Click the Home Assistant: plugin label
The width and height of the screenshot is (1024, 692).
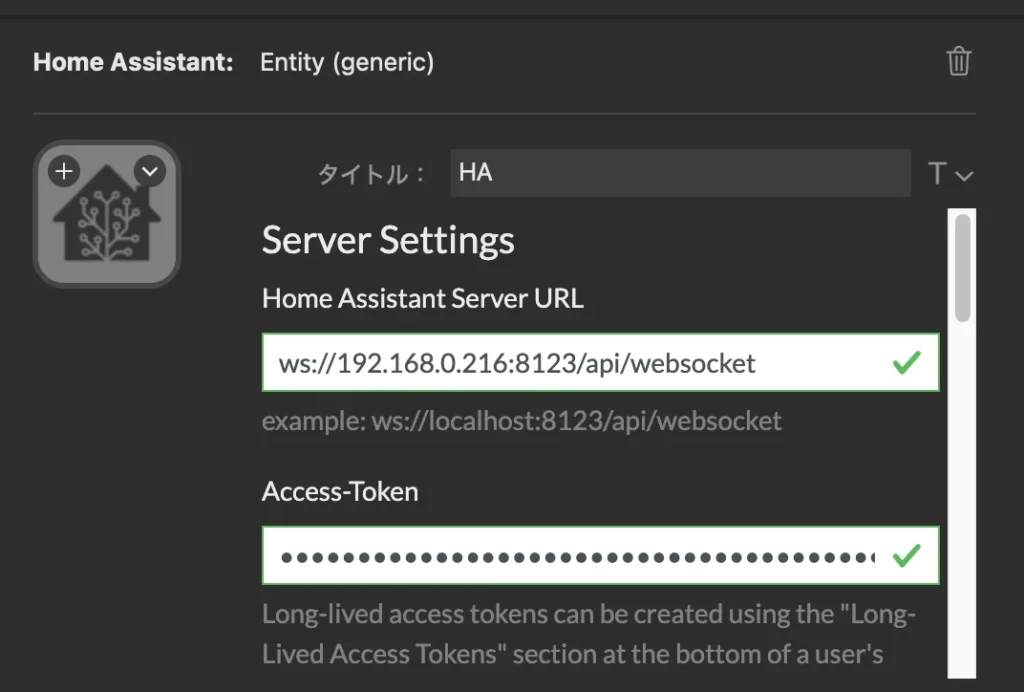point(133,62)
